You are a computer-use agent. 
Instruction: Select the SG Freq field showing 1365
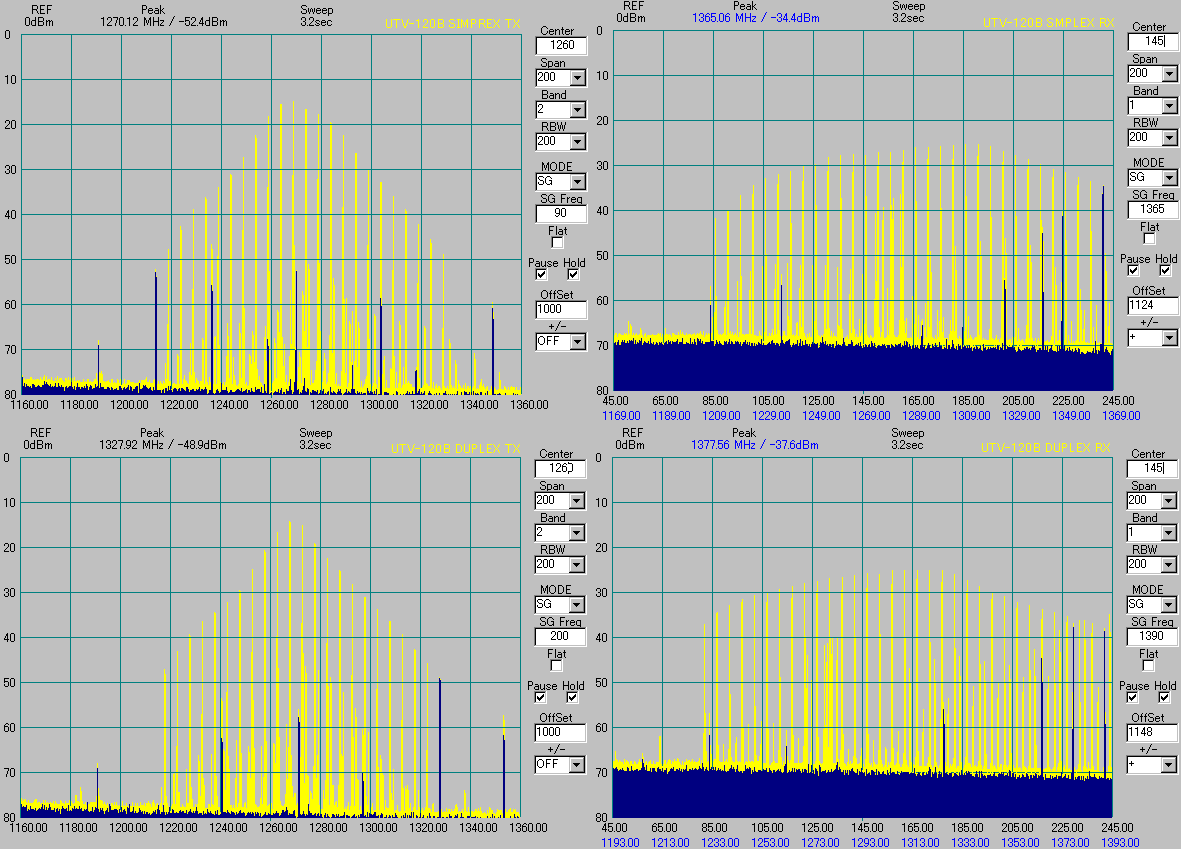click(1151, 210)
